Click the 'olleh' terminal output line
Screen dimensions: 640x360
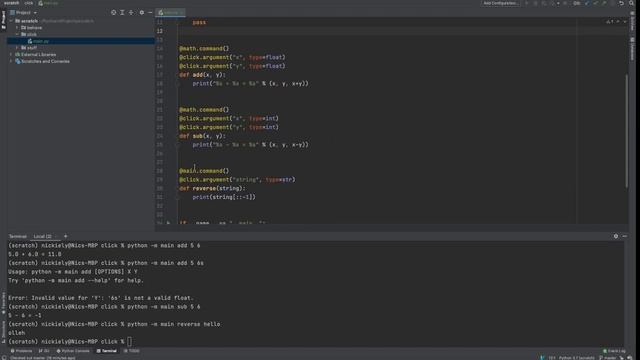click(17, 333)
